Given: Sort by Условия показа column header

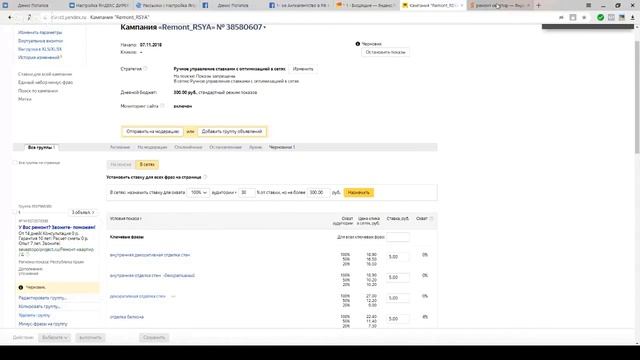Looking at the screenshot, I should [126, 219].
